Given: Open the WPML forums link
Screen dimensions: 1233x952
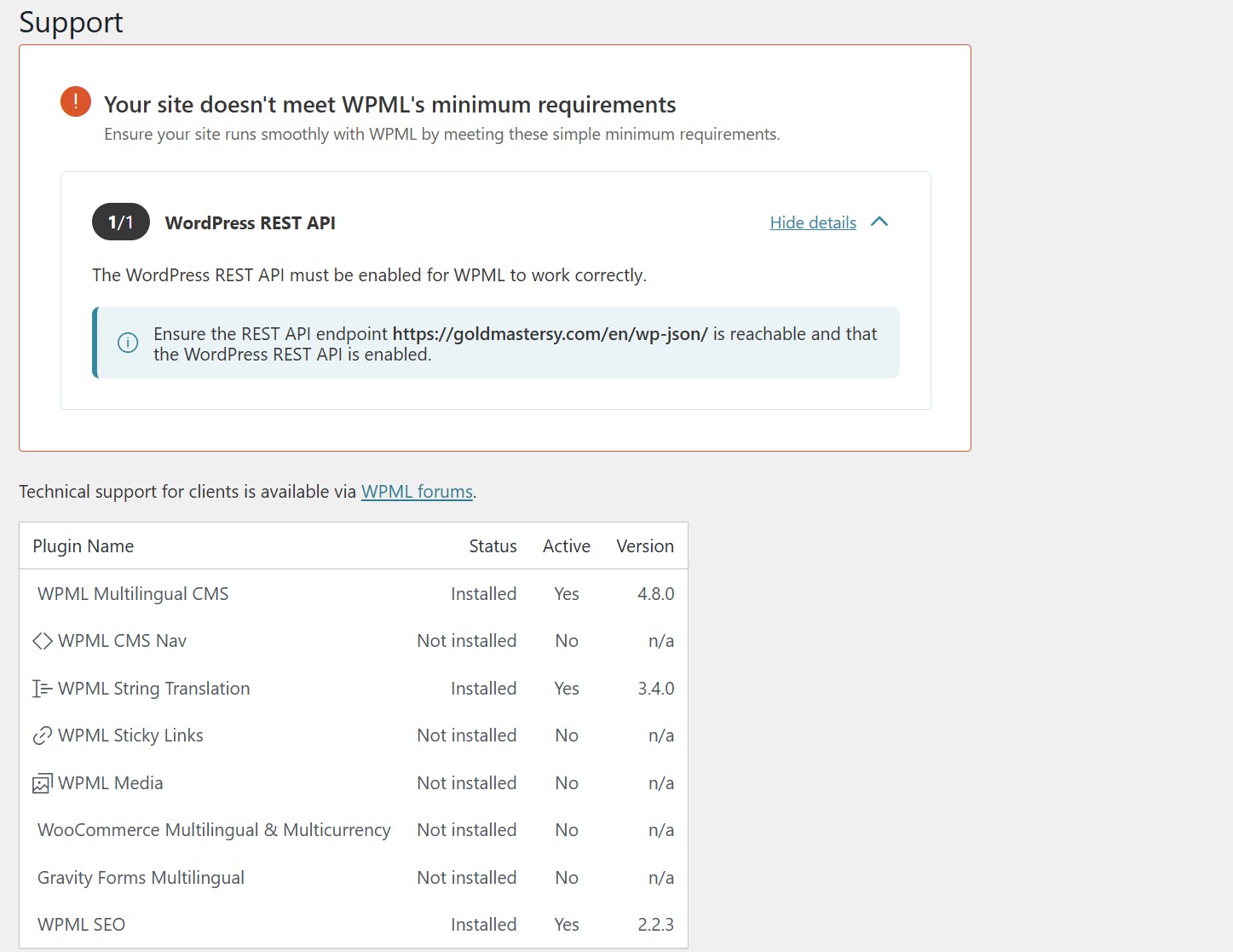Looking at the screenshot, I should pos(417,492).
